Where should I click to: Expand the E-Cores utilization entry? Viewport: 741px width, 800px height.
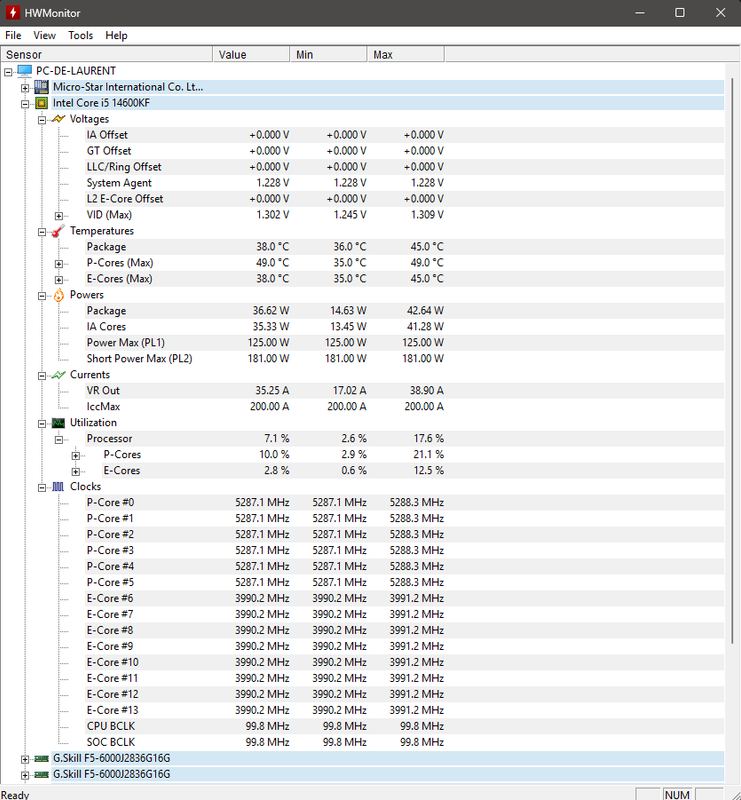pos(76,471)
